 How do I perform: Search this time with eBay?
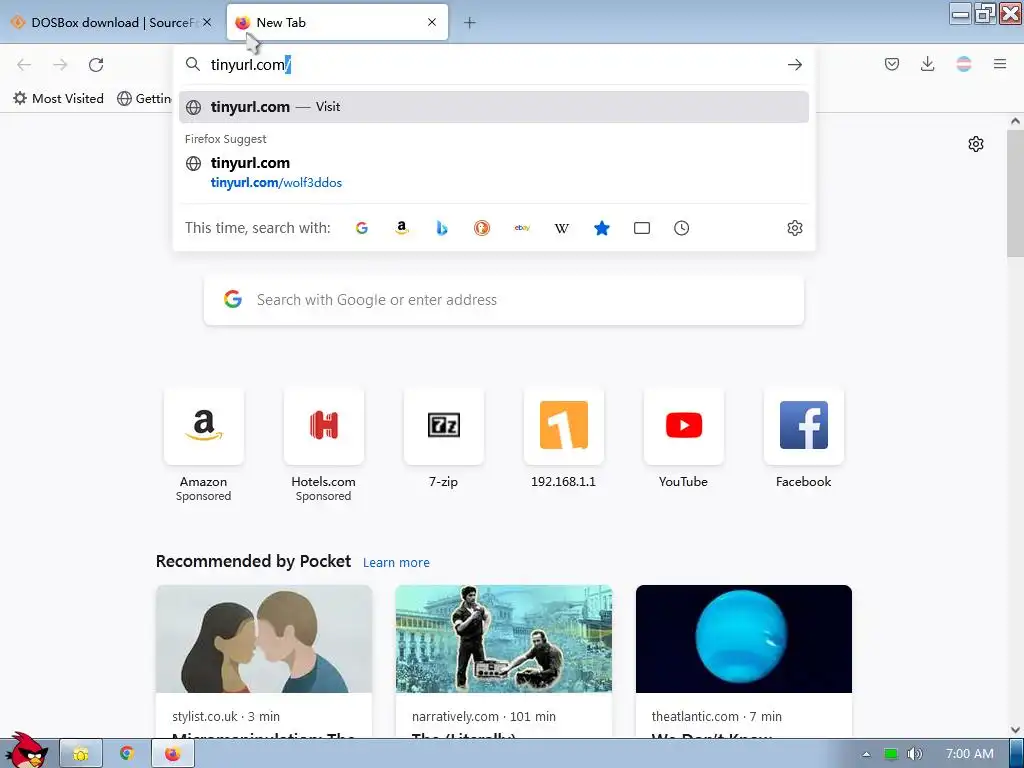pyautogui.click(x=522, y=228)
